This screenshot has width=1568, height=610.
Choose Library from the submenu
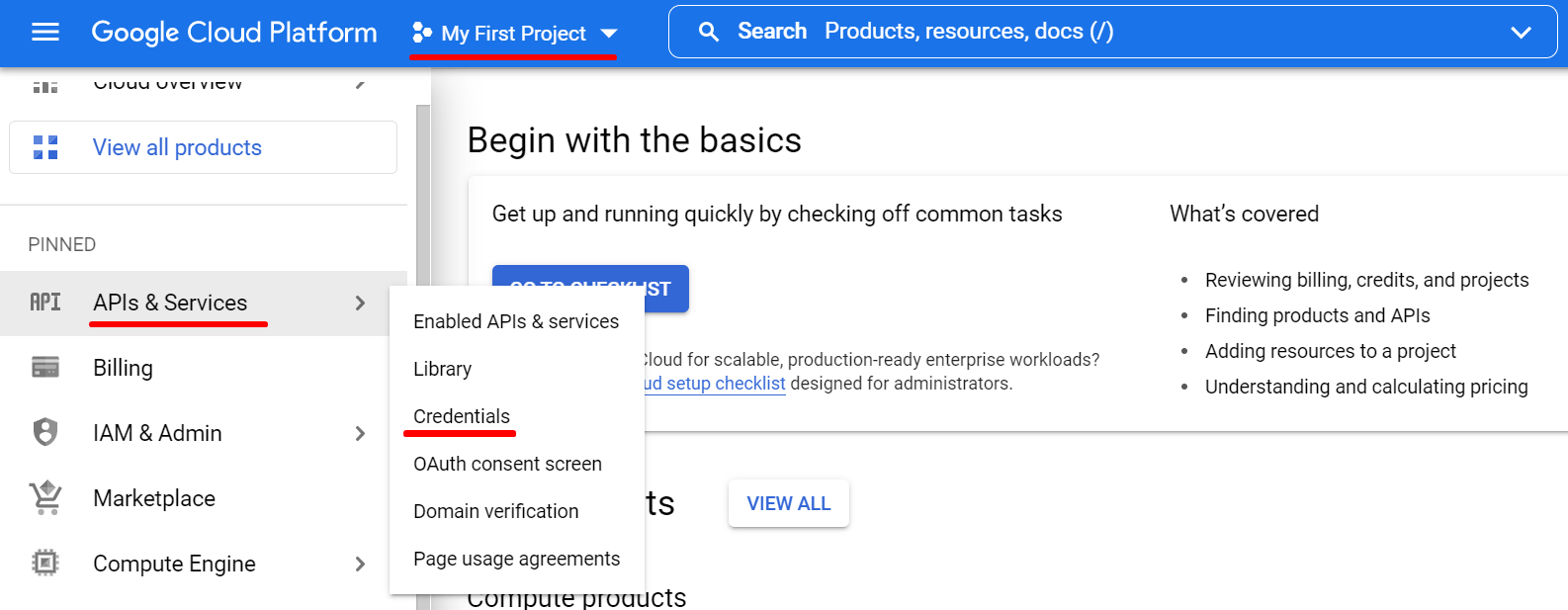[x=516, y=369]
